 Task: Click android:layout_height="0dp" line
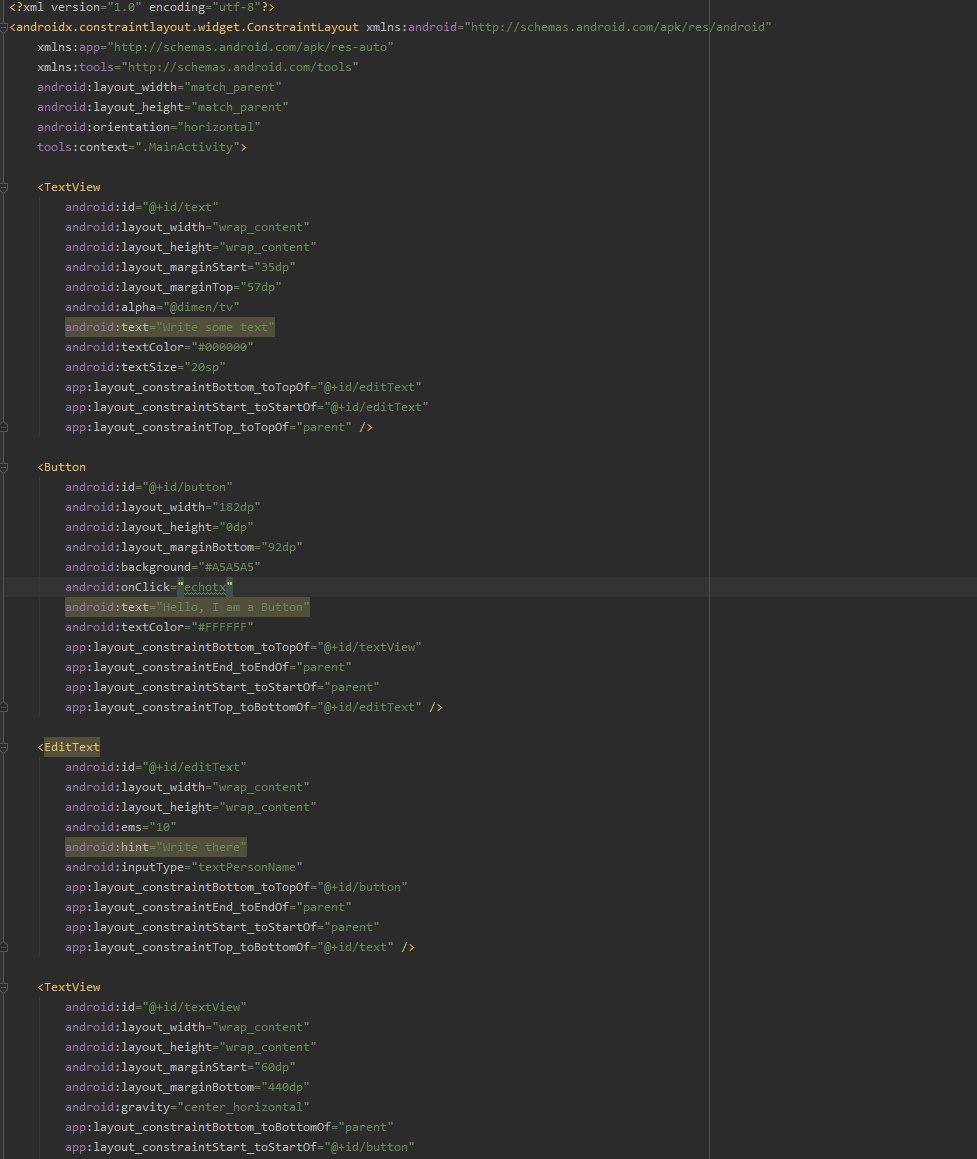(159, 527)
